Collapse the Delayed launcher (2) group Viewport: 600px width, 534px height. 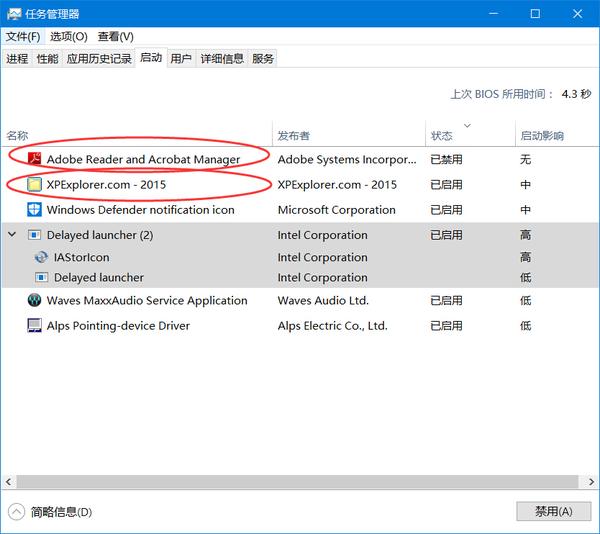click(12, 234)
